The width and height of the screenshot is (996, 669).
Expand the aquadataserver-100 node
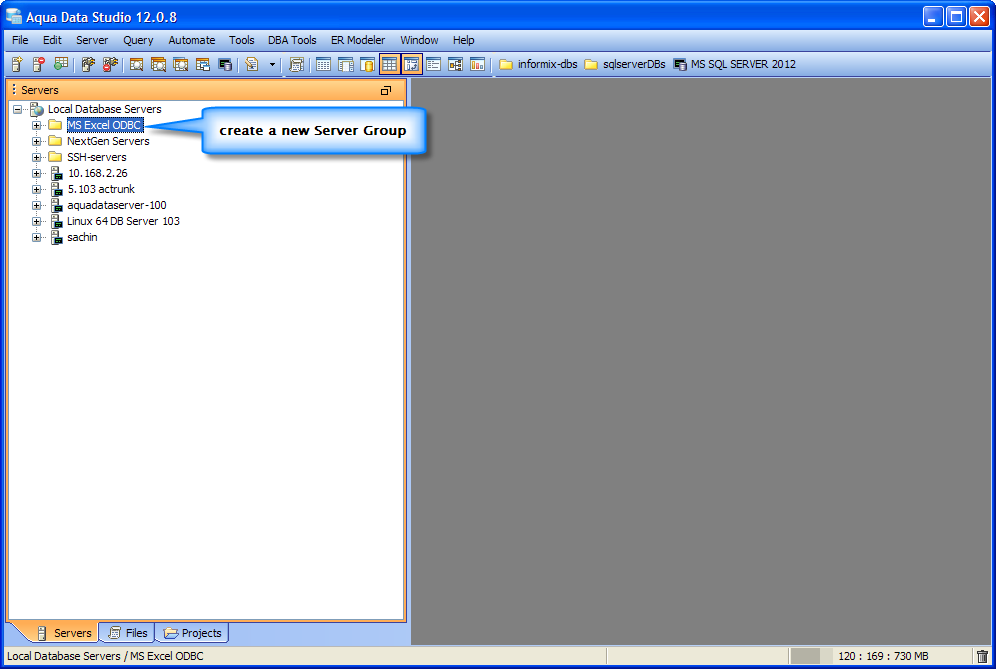pos(37,205)
